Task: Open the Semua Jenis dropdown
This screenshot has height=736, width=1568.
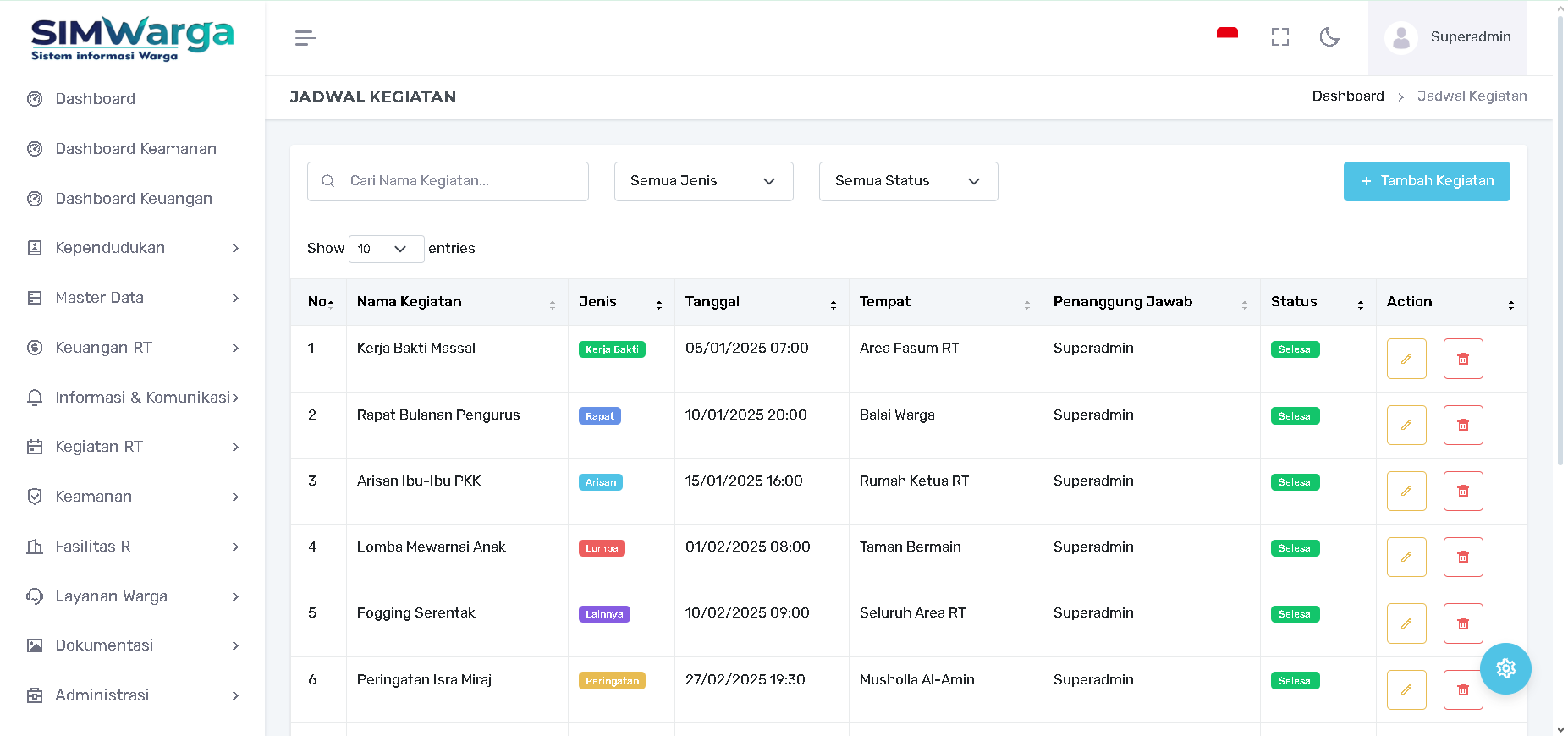Action: [x=703, y=181]
